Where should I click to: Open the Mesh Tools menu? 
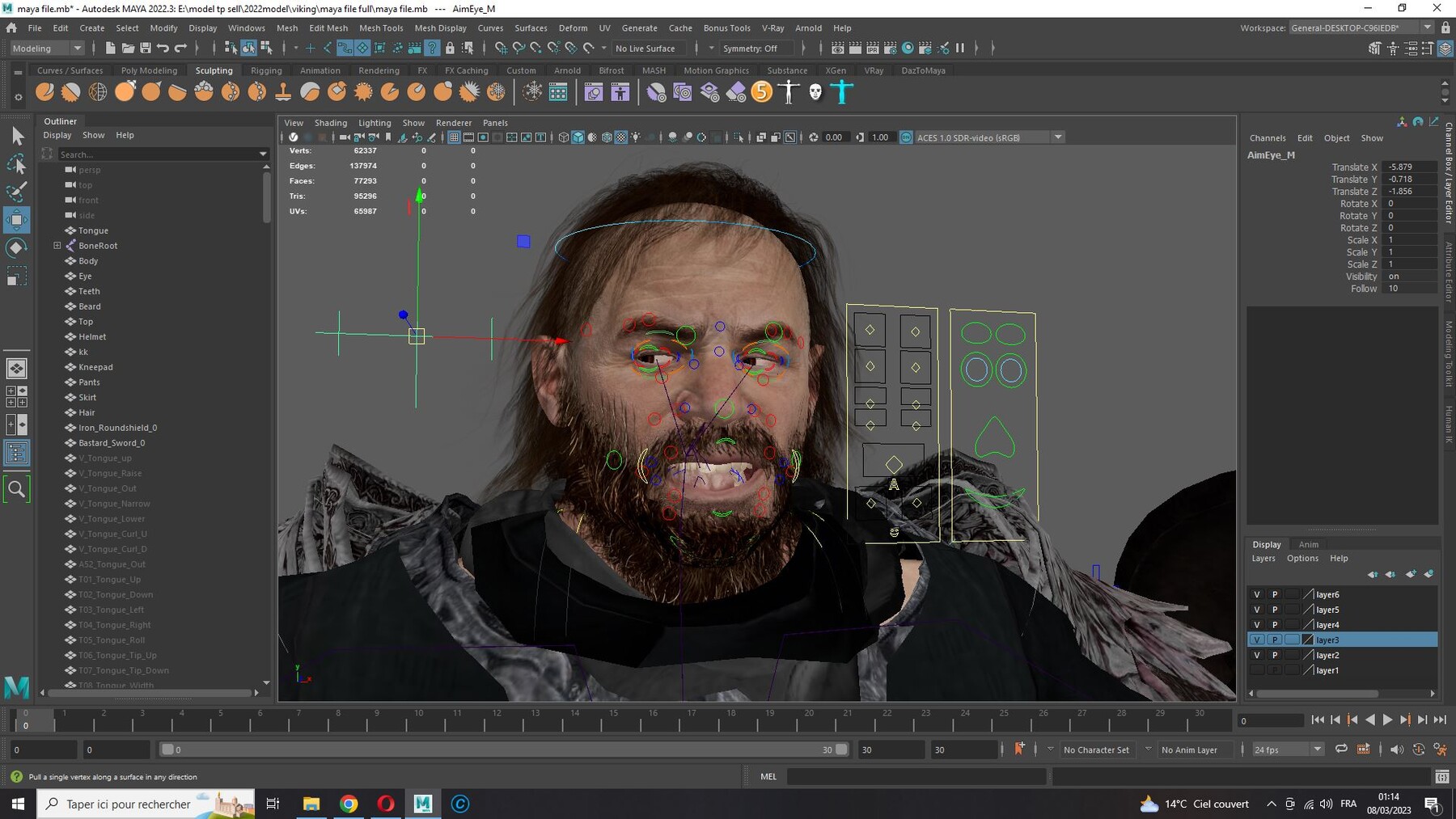click(381, 27)
